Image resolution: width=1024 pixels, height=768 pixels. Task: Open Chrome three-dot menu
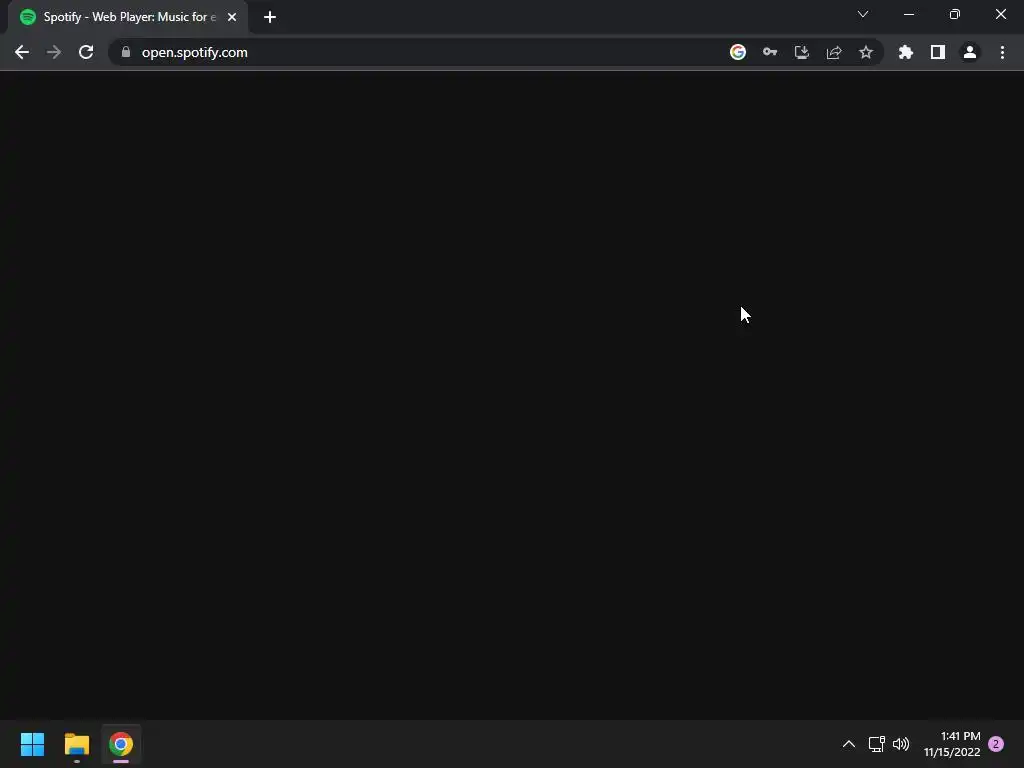pyautogui.click(x=1002, y=52)
